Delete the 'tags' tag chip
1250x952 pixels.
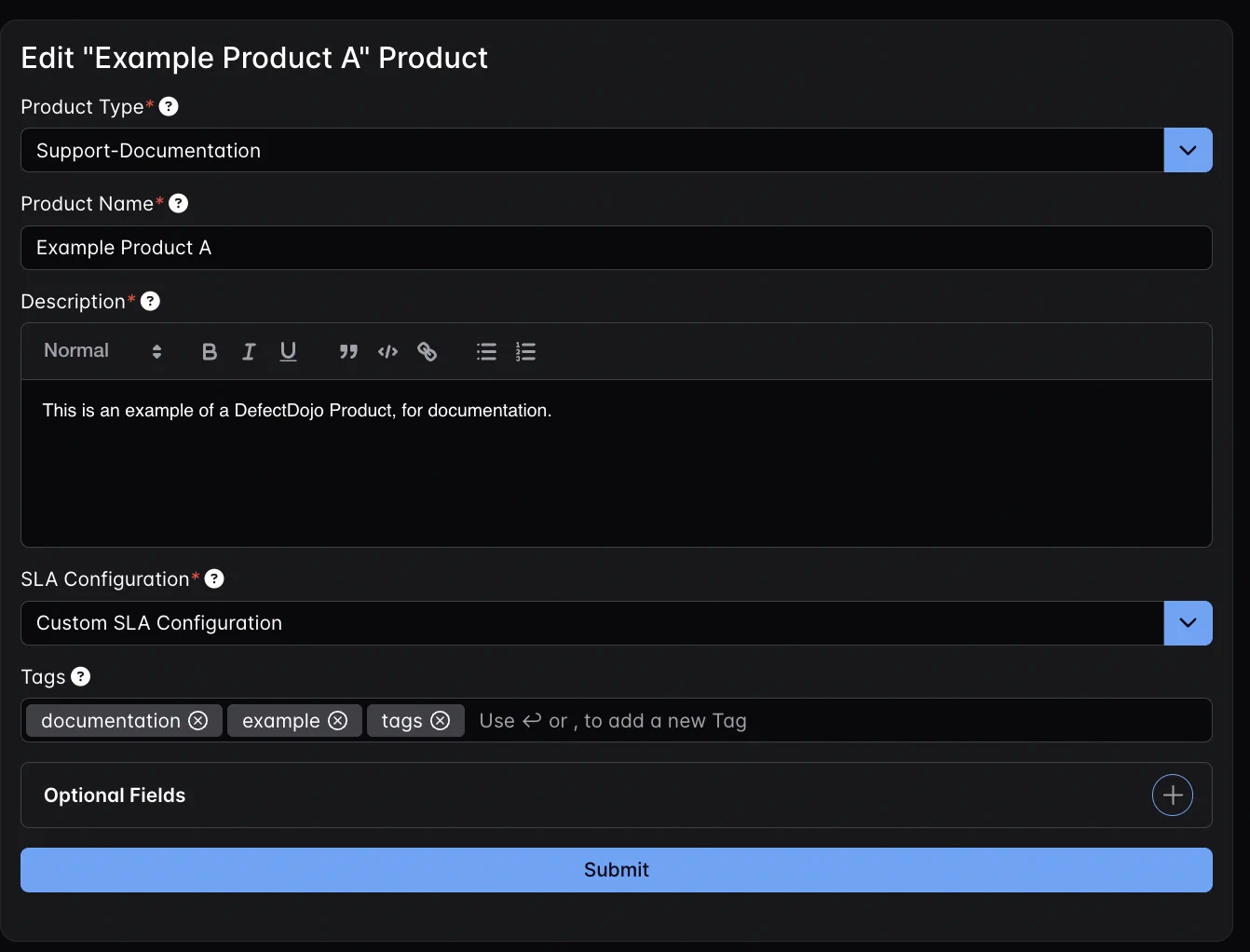[441, 721]
